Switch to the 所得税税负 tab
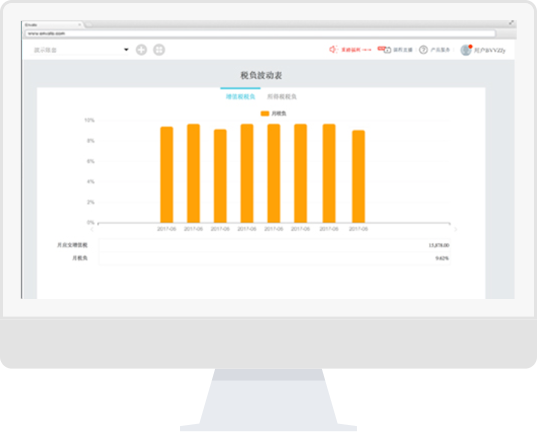Viewport: 537px width, 432px height. tap(282, 97)
